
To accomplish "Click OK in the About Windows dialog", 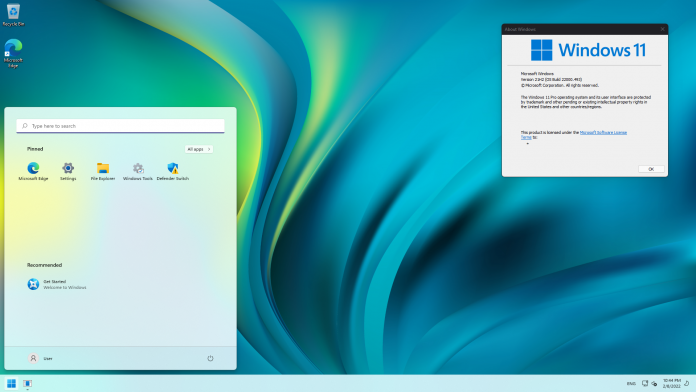I will click(651, 169).
